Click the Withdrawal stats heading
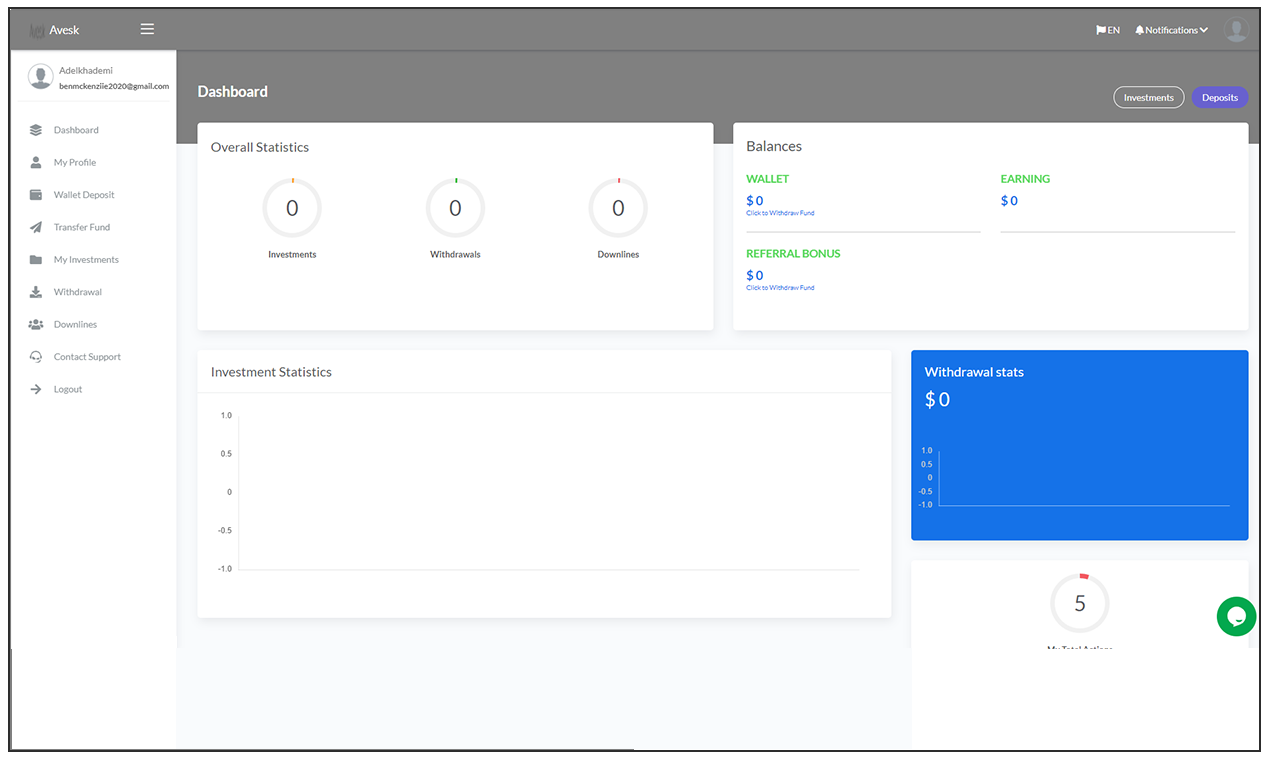Viewport: 1270px width, 760px height. click(x=974, y=372)
